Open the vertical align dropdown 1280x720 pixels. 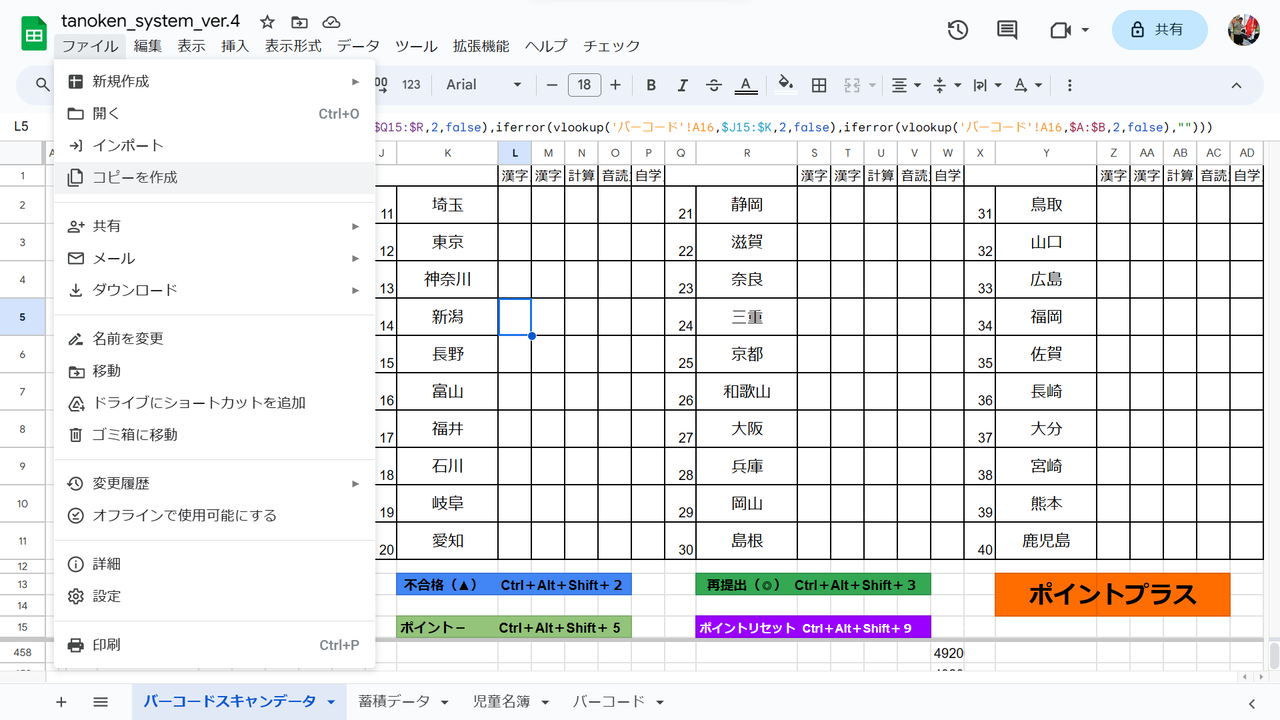(946, 85)
